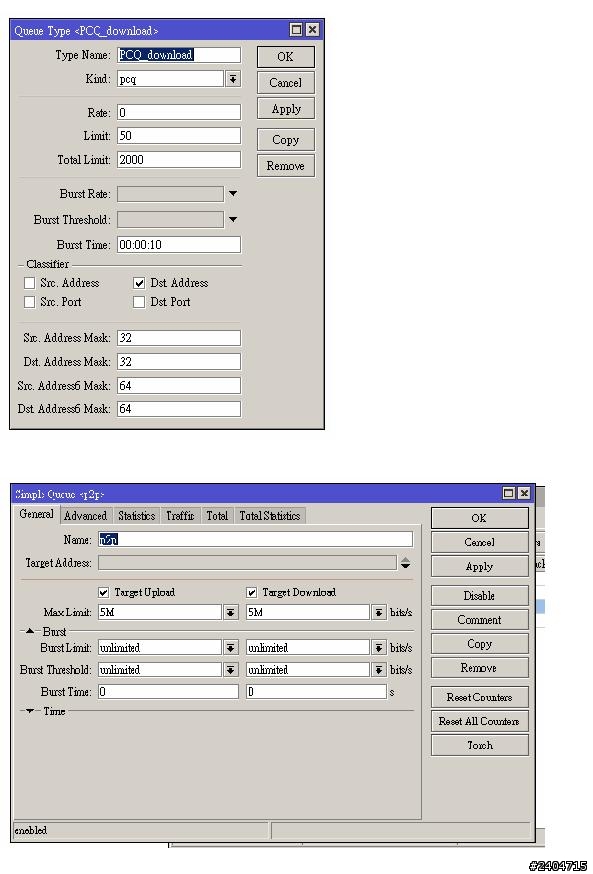Uncheck the Target Download checkbox
Image resolution: width=593 pixels, height=874 pixels.
252,593
